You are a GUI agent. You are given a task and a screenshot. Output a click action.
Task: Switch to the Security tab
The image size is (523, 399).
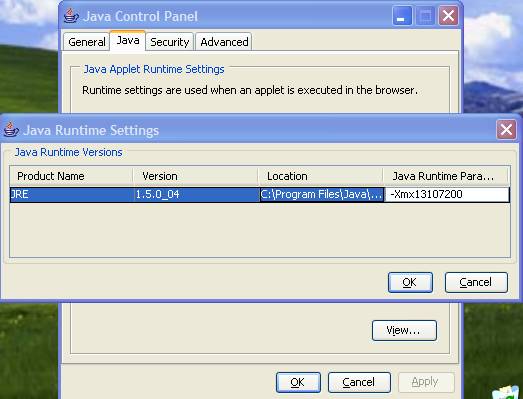click(x=169, y=42)
